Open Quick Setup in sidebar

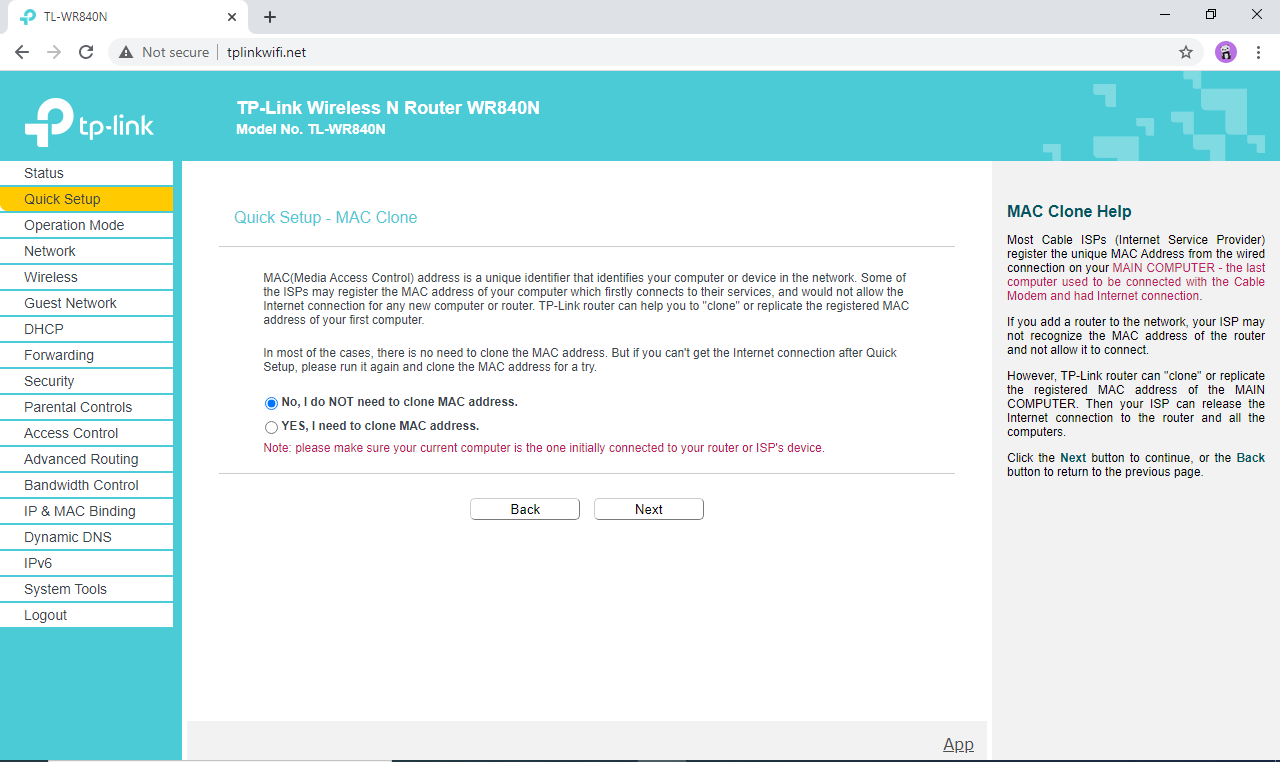point(87,199)
